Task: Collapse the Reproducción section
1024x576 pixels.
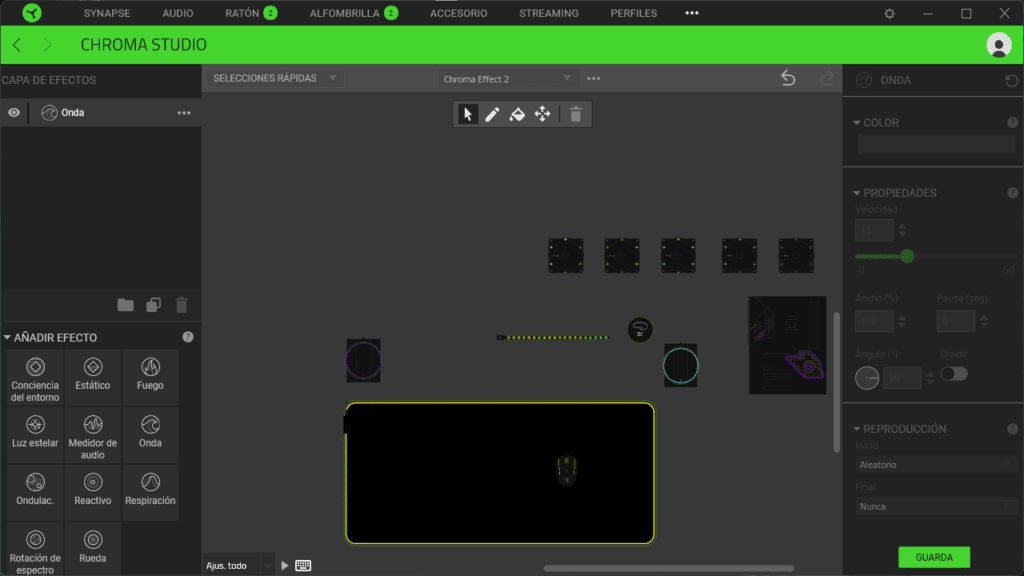Action: point(856,429)
